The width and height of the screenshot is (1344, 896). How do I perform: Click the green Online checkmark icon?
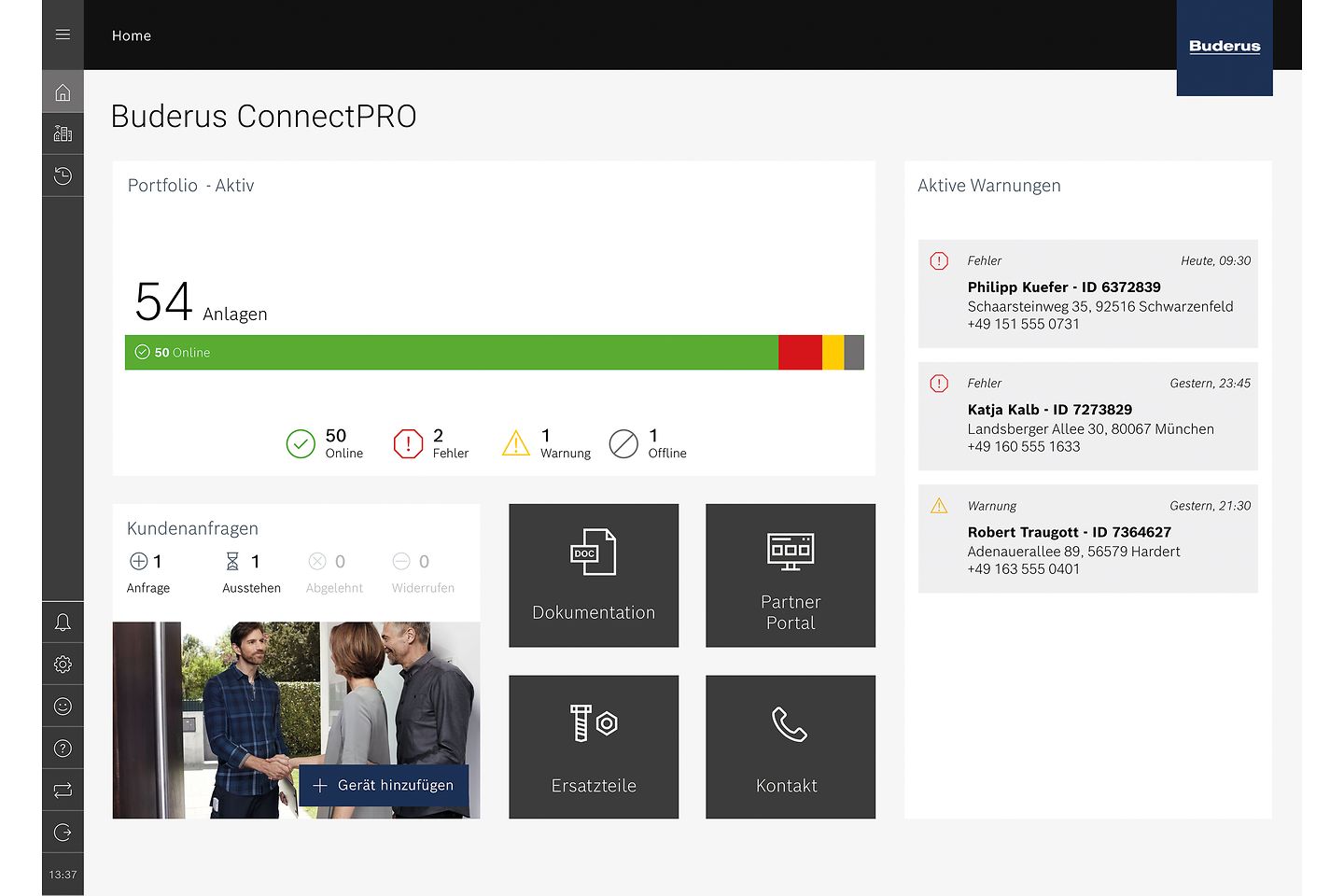pyautogui.click(x=301, y=444)
